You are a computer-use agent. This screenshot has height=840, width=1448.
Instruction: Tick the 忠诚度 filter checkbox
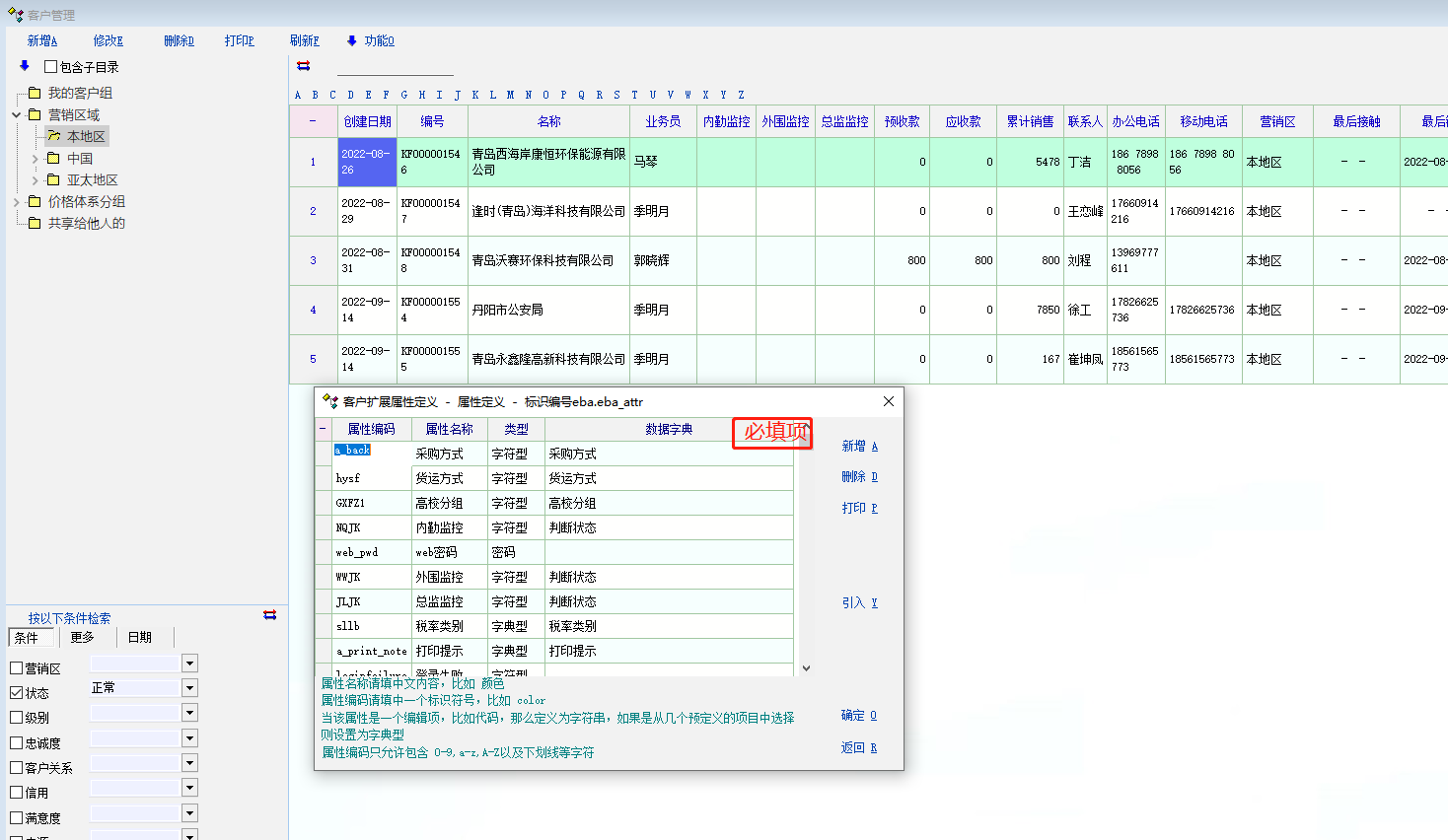16,743
